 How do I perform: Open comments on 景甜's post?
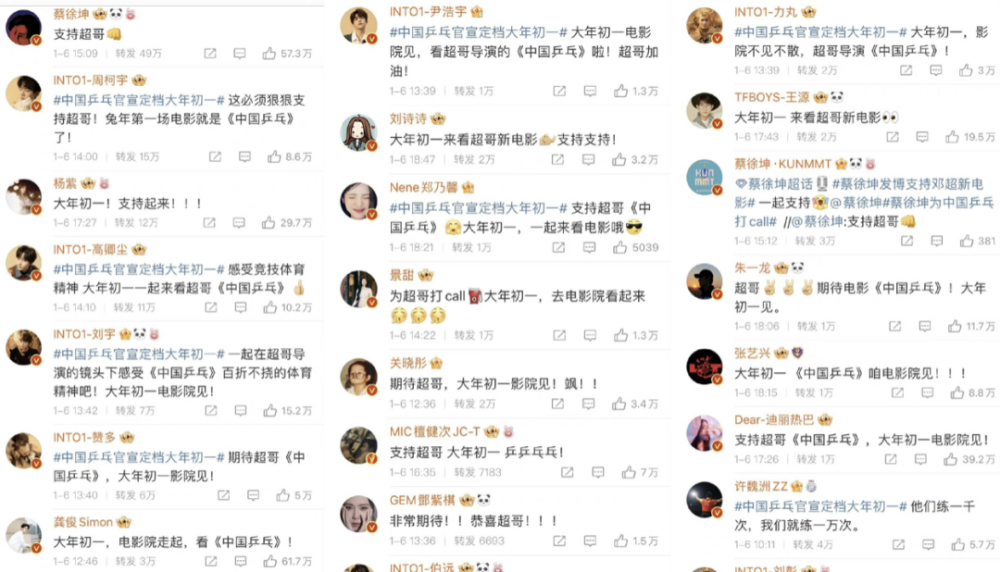(x=590, y=335)
